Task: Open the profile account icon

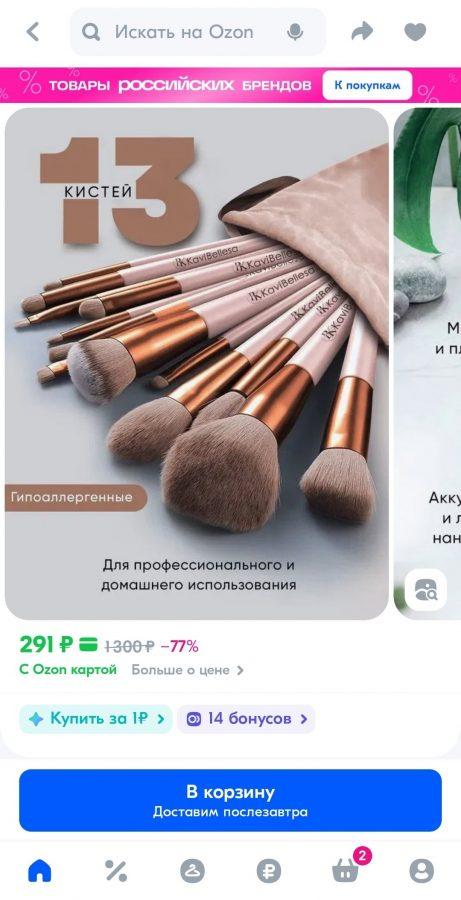Action: (x=421, y=871)
